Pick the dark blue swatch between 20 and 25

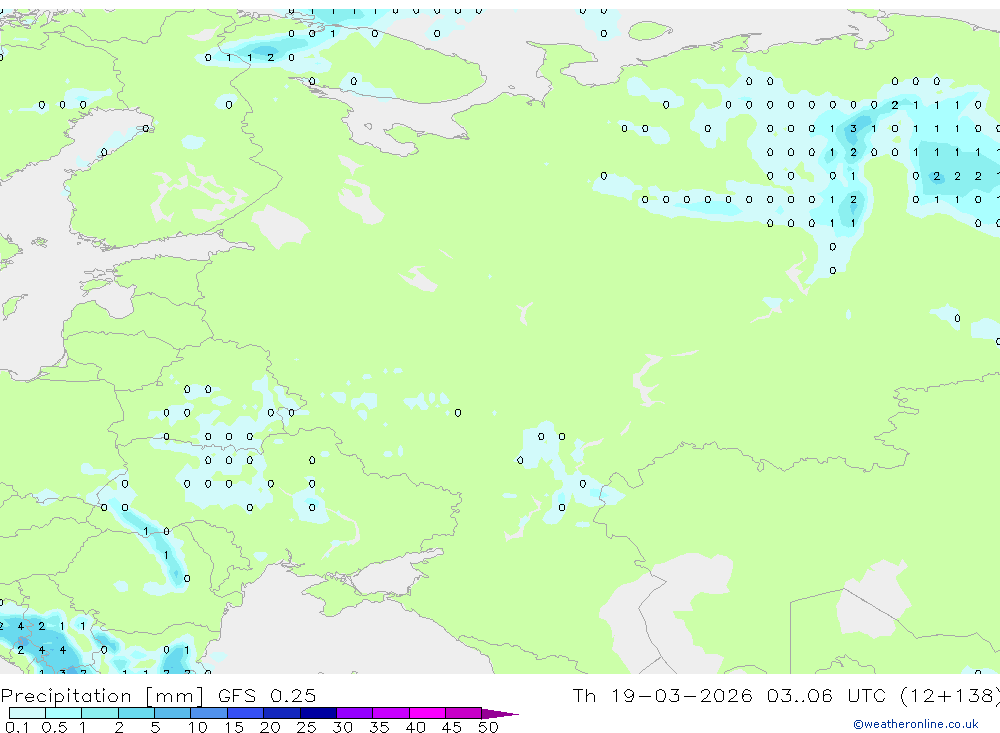282,713
